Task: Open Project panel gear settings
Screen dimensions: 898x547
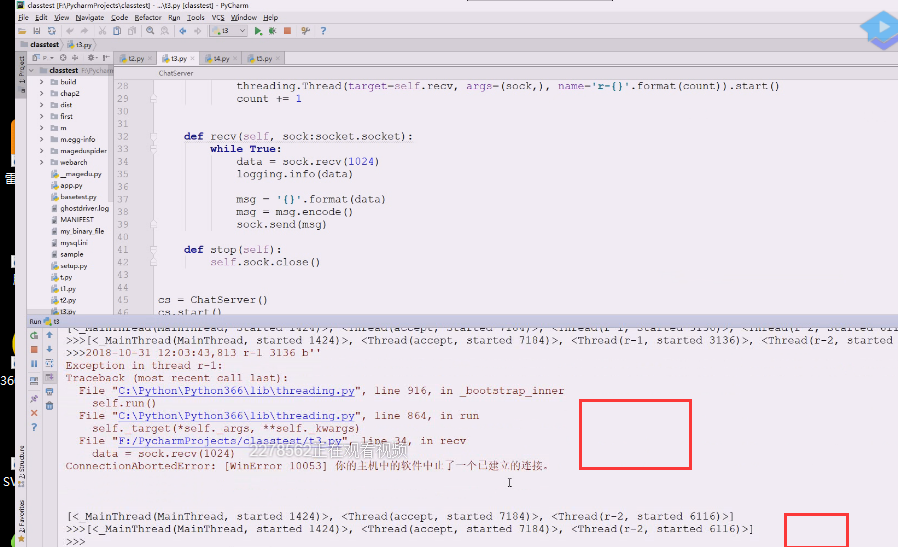Action: pyautogui.click(x=92, y=58)
